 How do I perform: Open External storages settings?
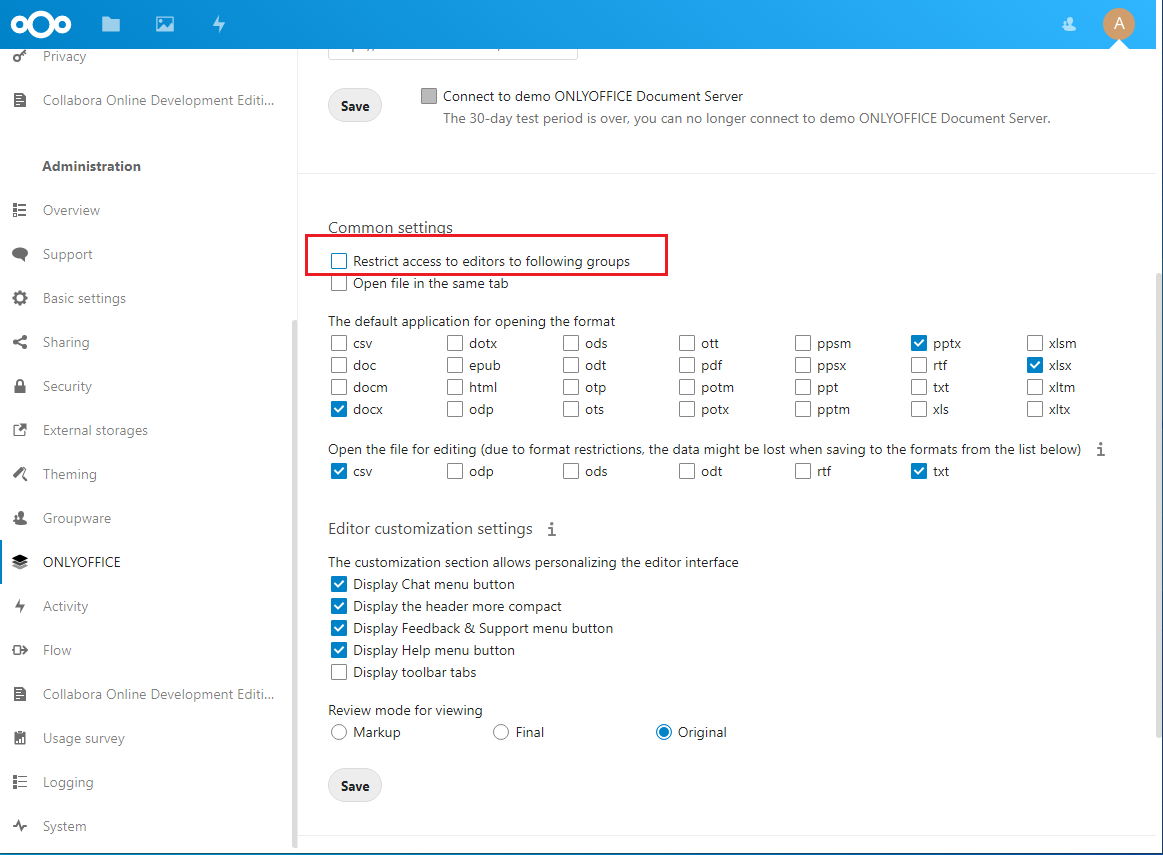point(95,430)
